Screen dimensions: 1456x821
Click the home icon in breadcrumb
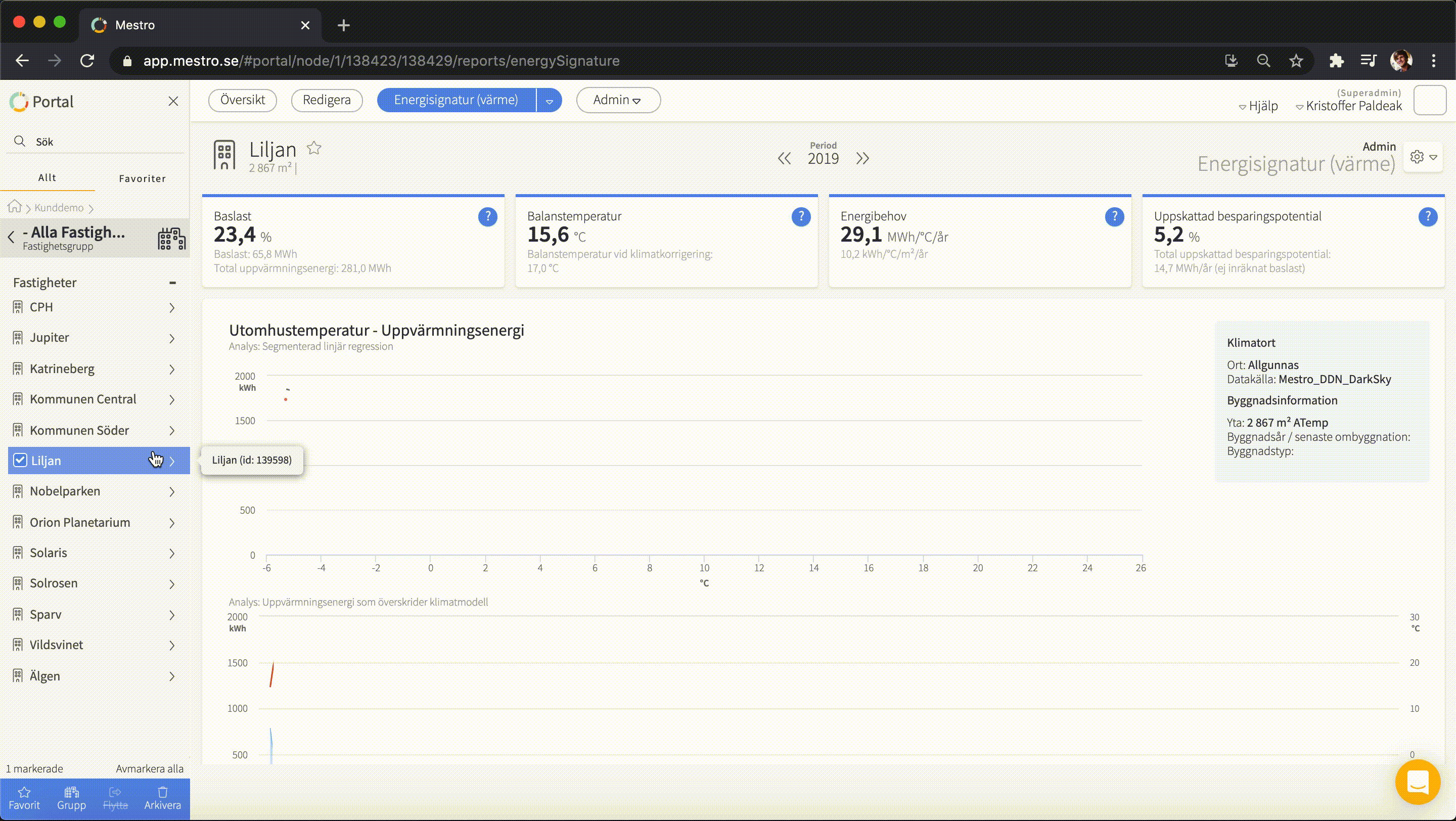click(x=15, y=207)
